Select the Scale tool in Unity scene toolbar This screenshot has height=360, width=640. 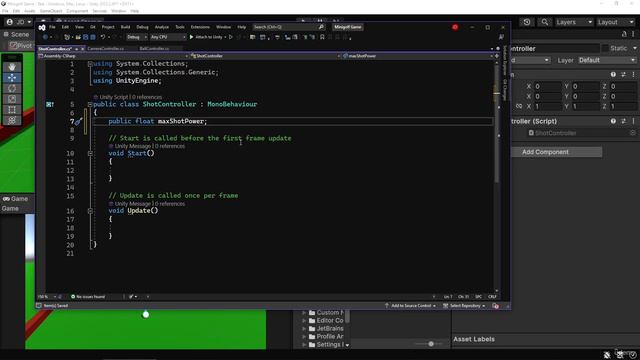(12, 99)
